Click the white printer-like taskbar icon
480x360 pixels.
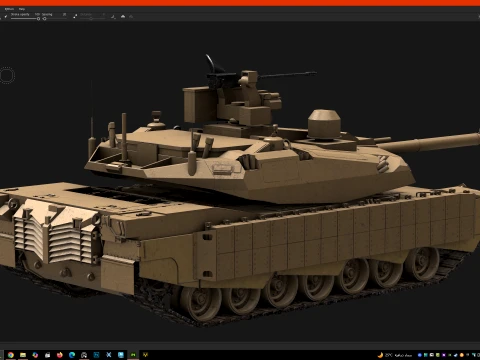[48, 355]
